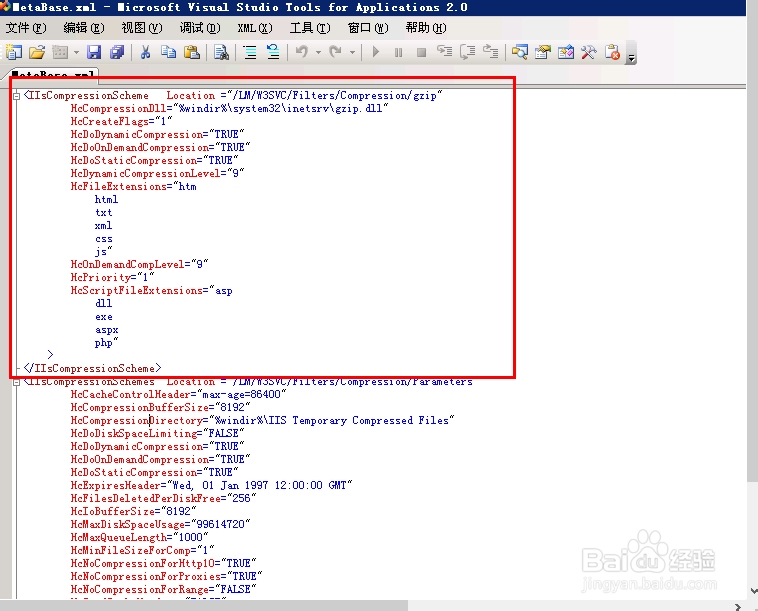Viewport: 758px width, 611px height.
Task: Click the Add New Item icon
Action: (x=60, y=52)
